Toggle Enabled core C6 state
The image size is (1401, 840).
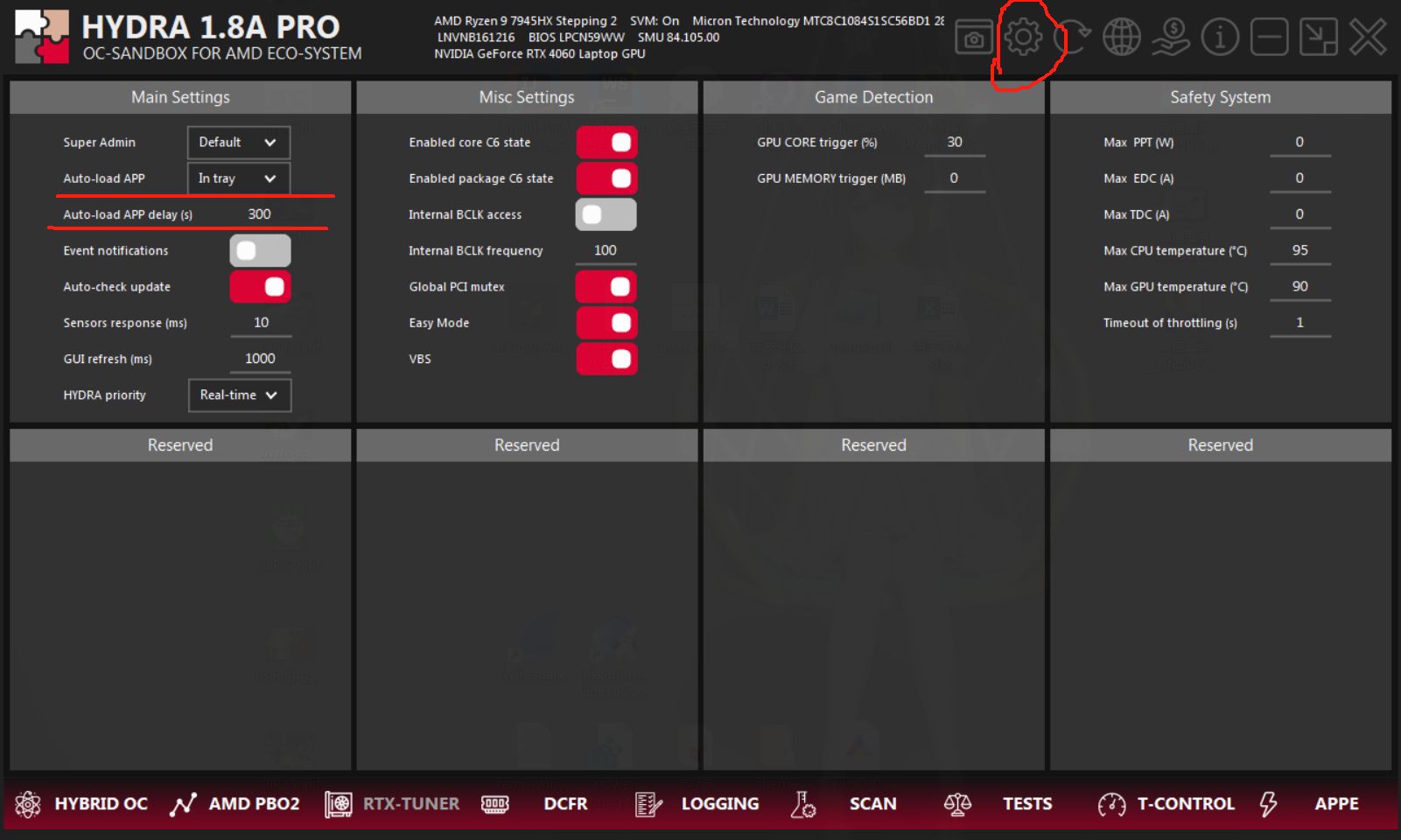pyautogui.click(x=606, y=143)
